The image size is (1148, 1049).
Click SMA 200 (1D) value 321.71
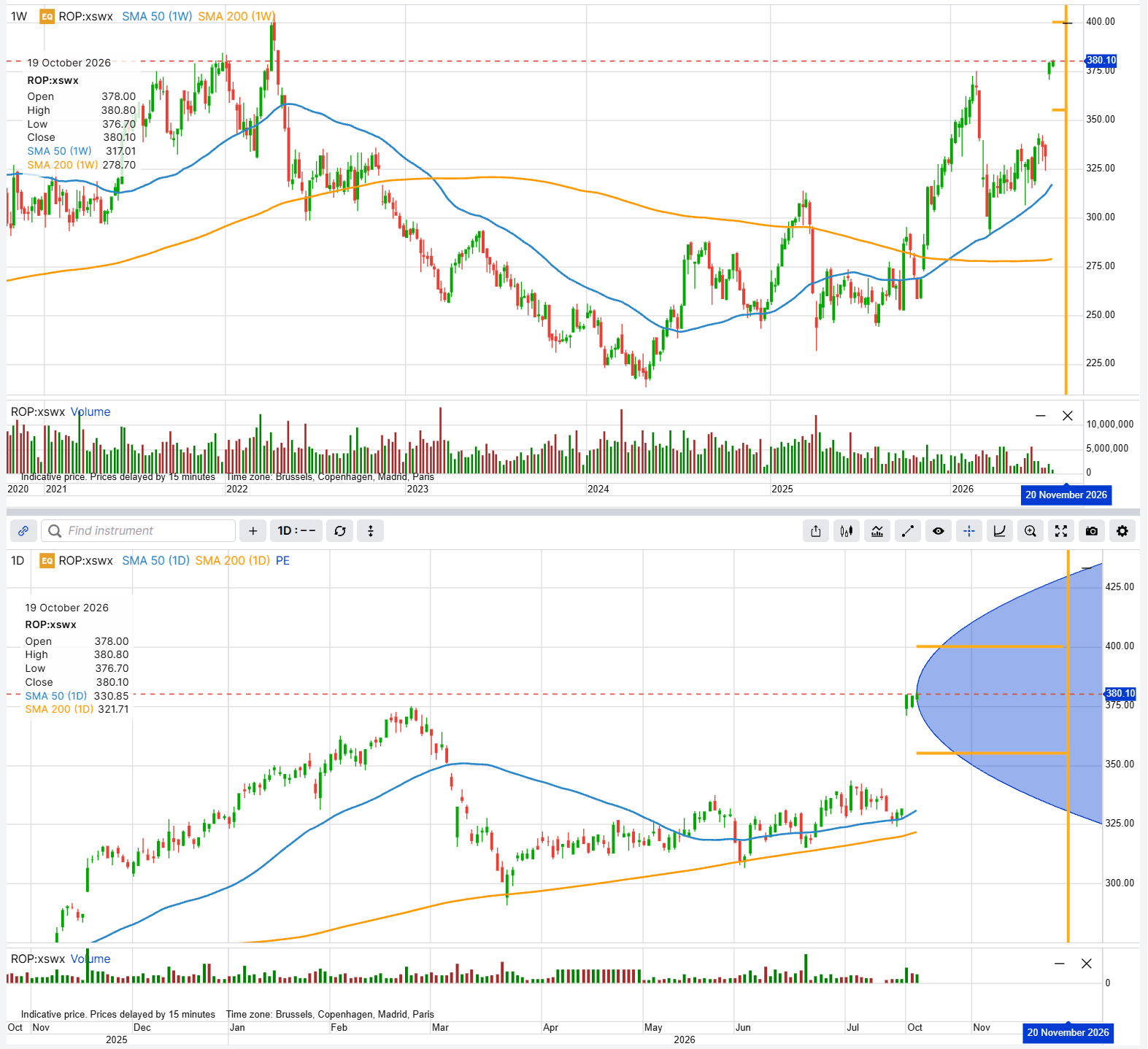[x=113, y=709]
